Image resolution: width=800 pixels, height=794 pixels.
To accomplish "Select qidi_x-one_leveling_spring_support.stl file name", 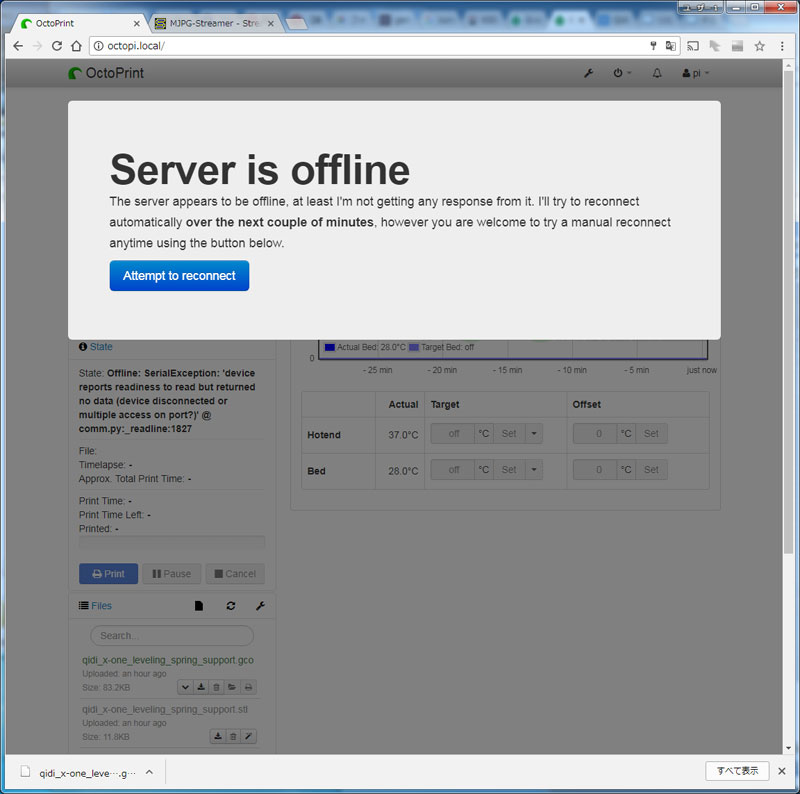I will [x=165, y=709].
